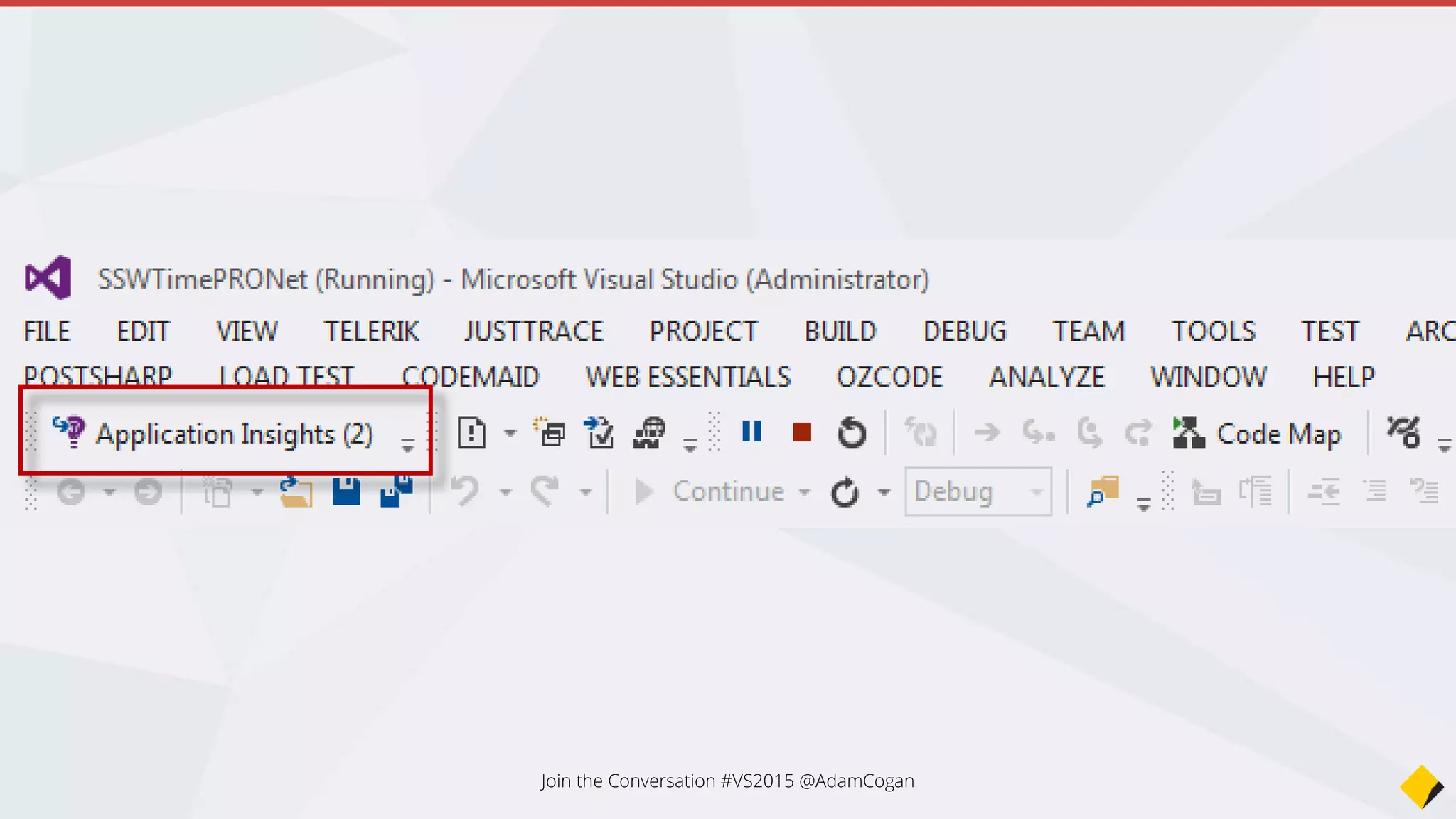Save the current file with the disk icon
The height and width of the screenshot is (819, 1456).
click(x=346, y=491)
